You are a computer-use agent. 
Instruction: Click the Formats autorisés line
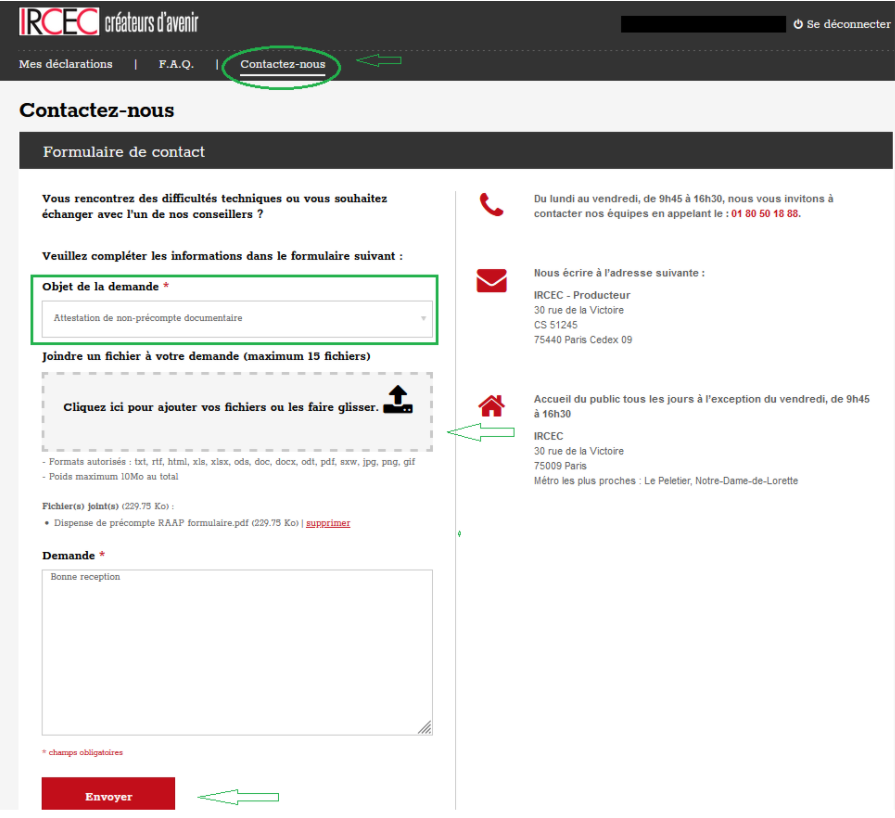tap(229, 462)
